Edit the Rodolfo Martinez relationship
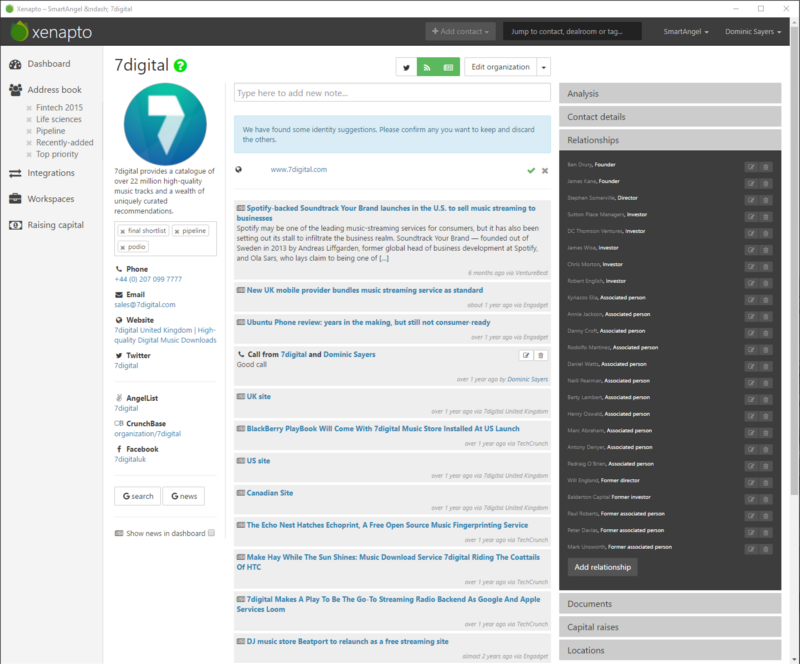Screen dimensions: 800x664 click(x=751, y=350)
